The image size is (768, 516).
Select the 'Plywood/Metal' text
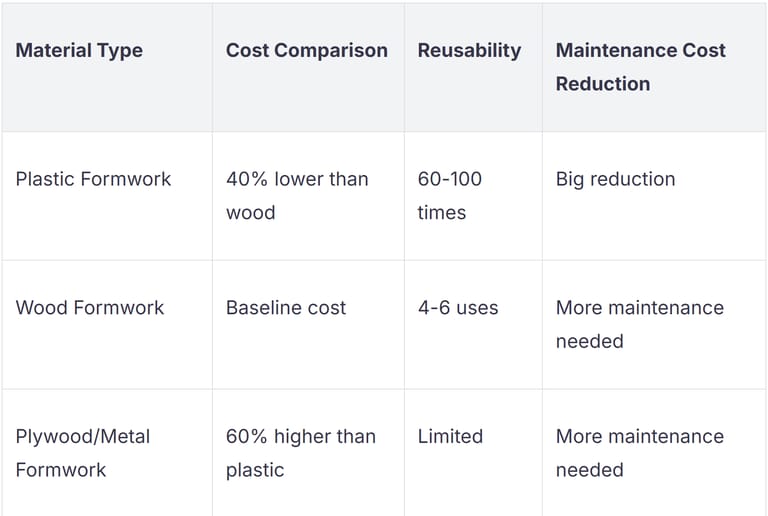pos(82,437)
